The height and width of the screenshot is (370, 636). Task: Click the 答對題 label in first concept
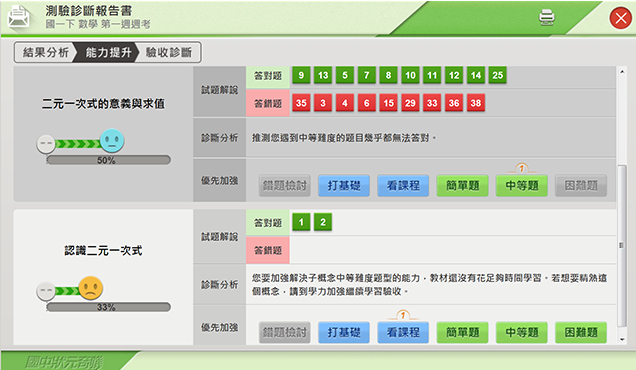(x=268, y=76)
